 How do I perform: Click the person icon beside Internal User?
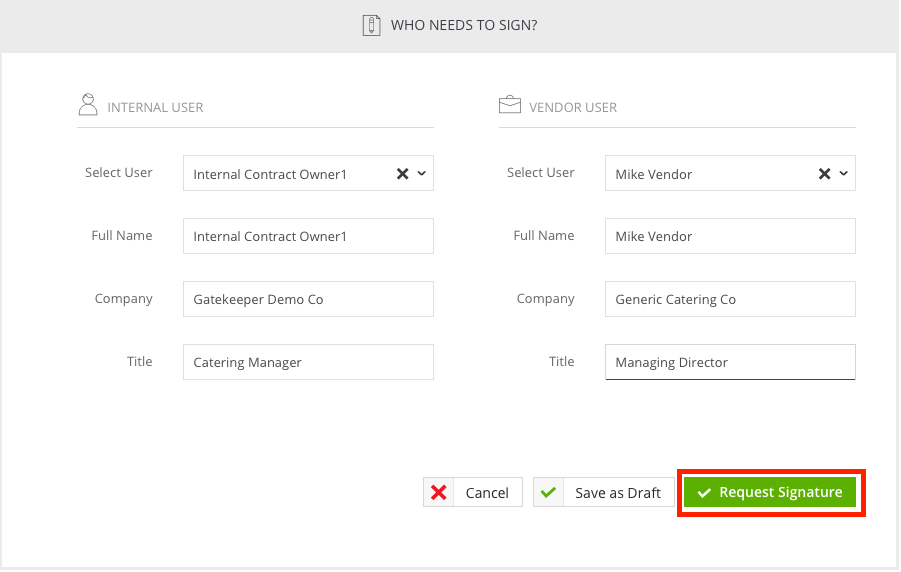pos(88,105)
